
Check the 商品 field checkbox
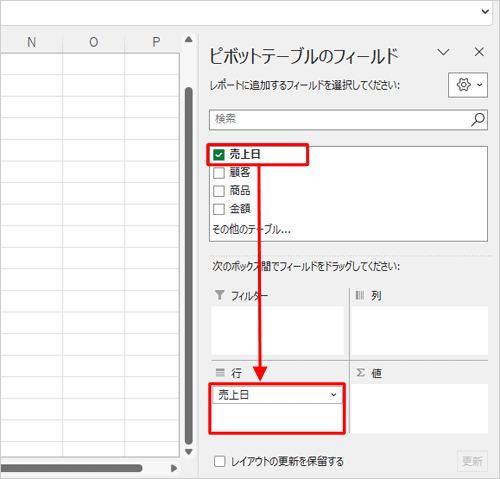(x=219, y=191)
